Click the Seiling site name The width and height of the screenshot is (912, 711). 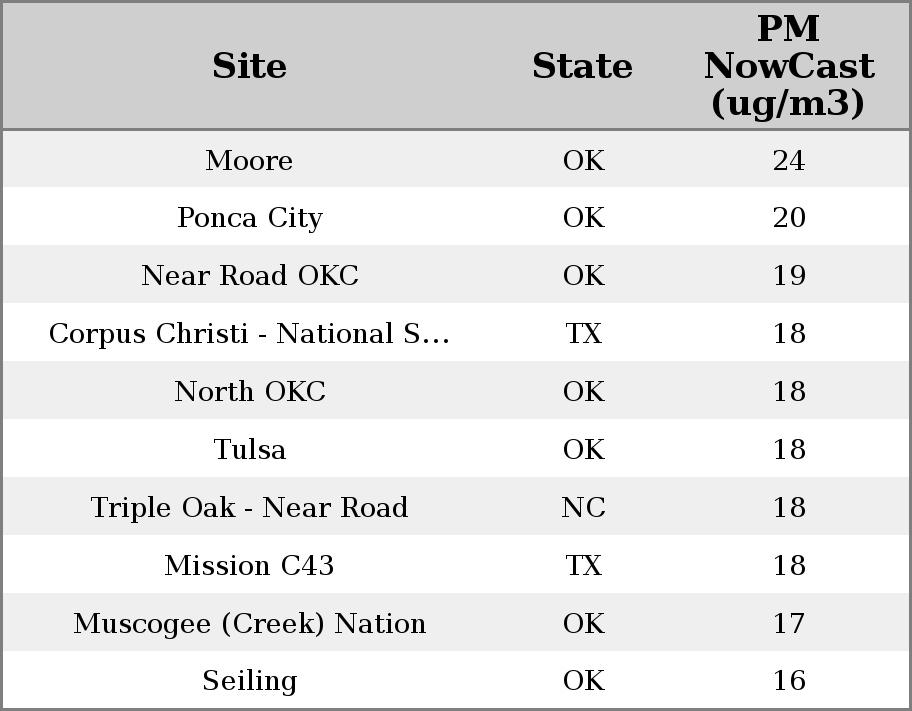pos(249,681)
